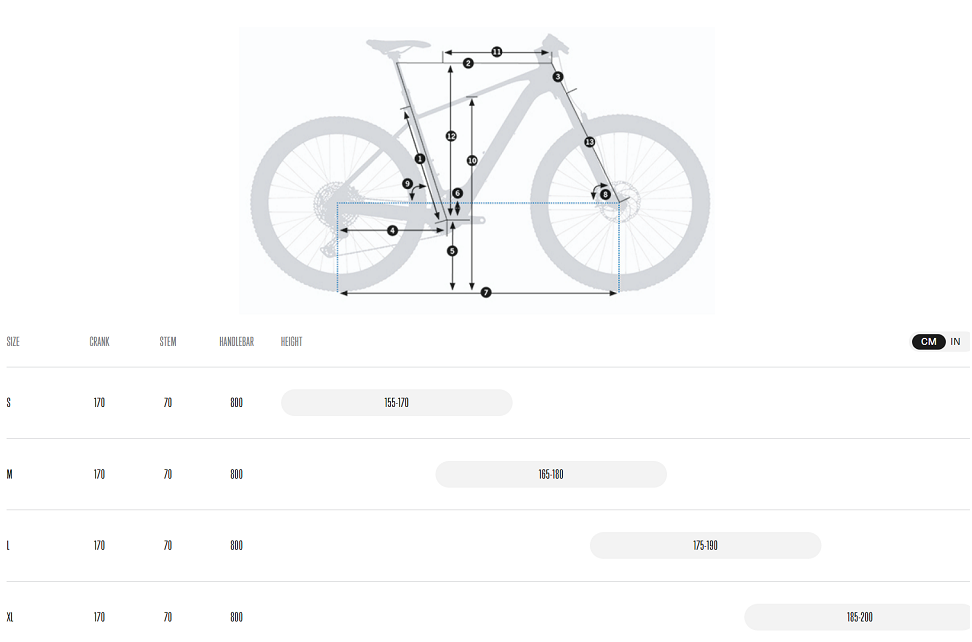Click the SIZE column header
Viewport: 972px width, 642px height.
pyautogui.click(x=13, y=341)
